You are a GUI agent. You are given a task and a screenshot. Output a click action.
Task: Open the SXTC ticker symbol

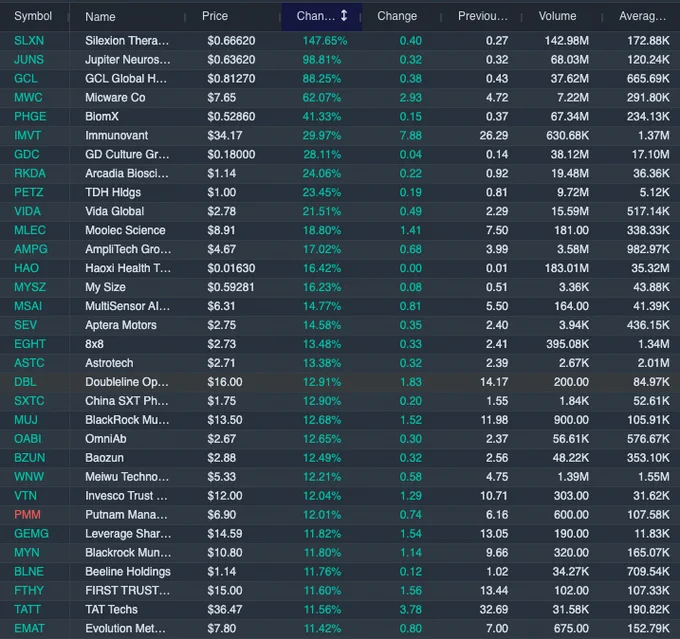[29, 400]
